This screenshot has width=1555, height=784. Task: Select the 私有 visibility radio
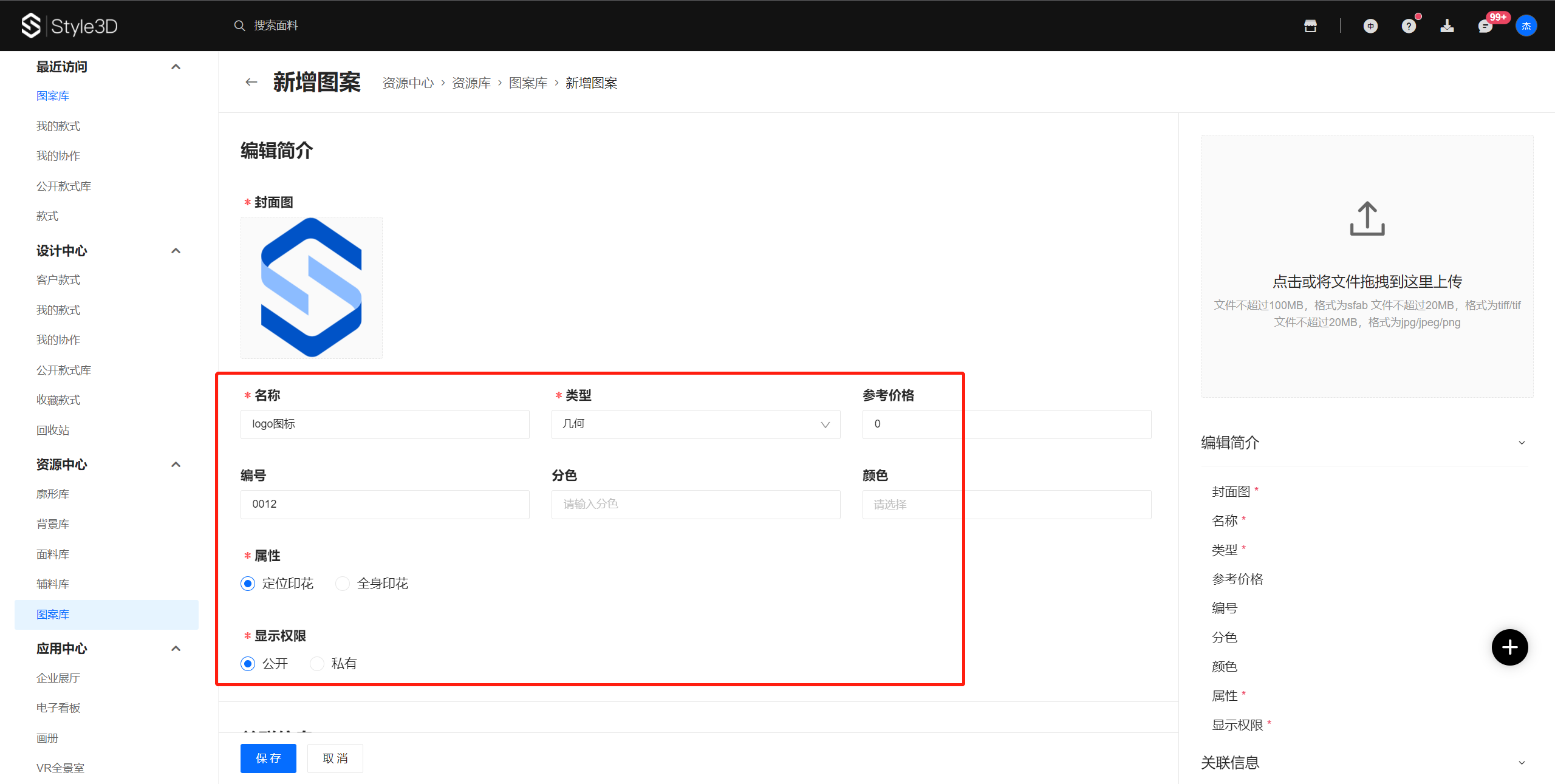(316, 664)
